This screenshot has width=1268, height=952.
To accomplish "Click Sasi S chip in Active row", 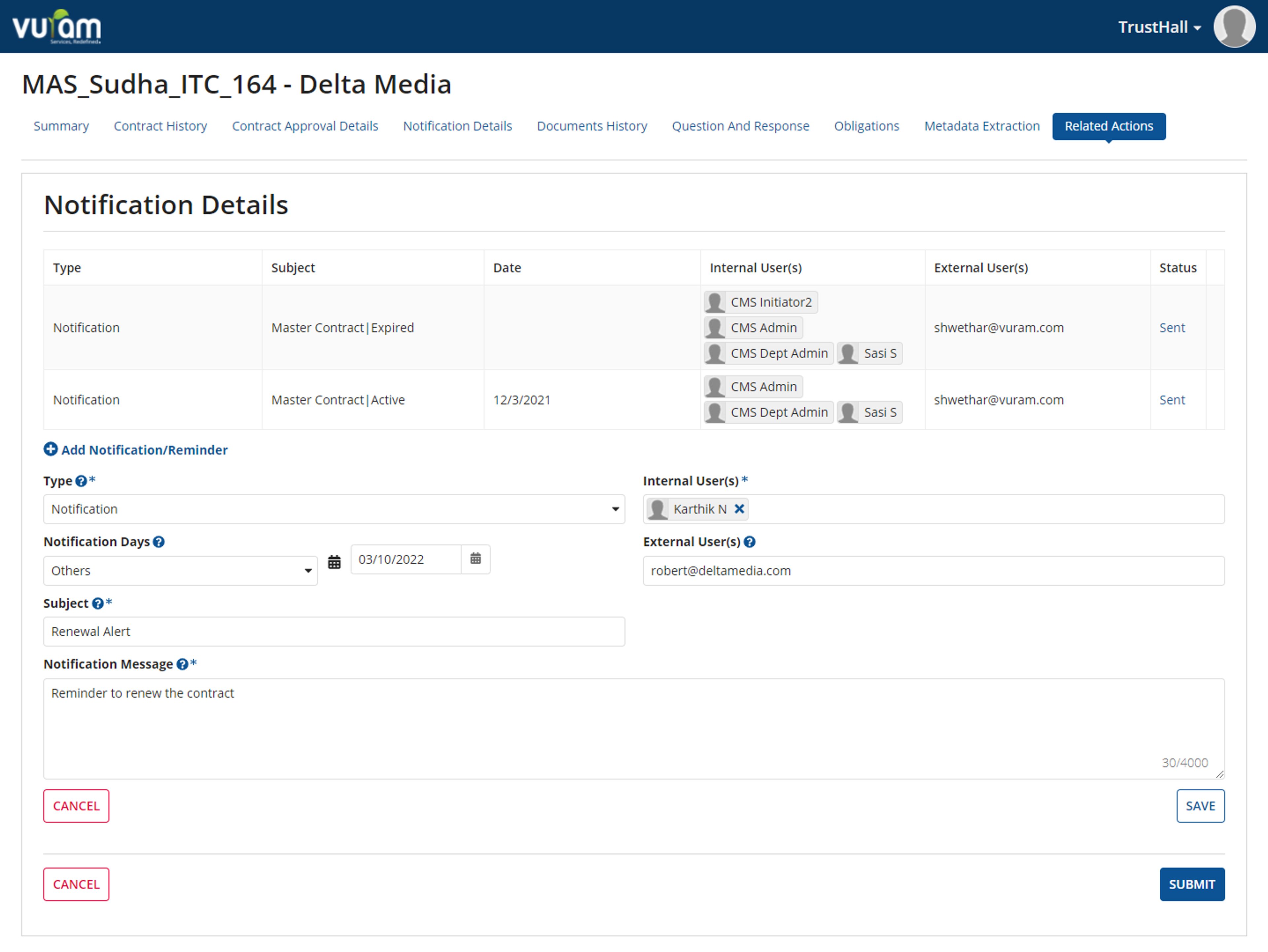I will [869, 412].
